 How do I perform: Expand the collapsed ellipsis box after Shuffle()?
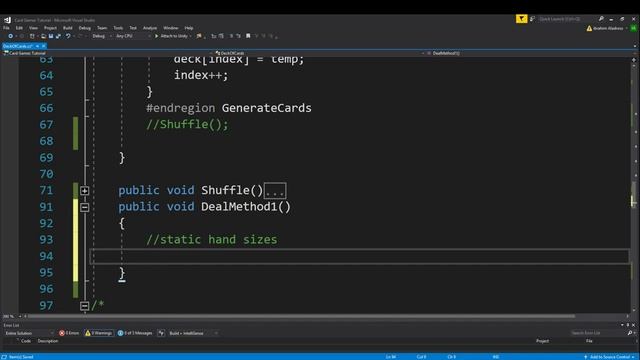click(x=275, y=191)
